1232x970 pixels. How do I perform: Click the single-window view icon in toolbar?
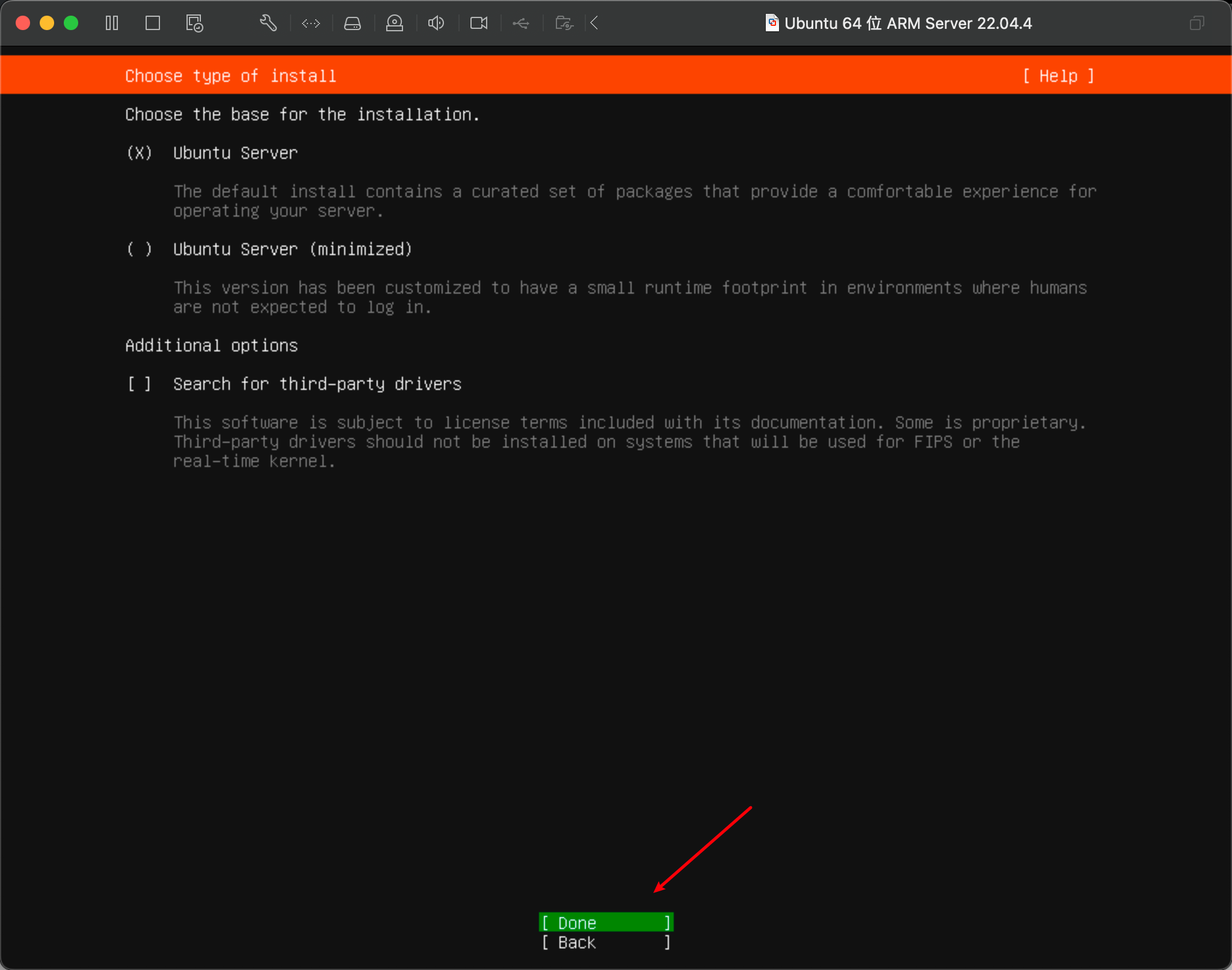[x=153, y=23]
